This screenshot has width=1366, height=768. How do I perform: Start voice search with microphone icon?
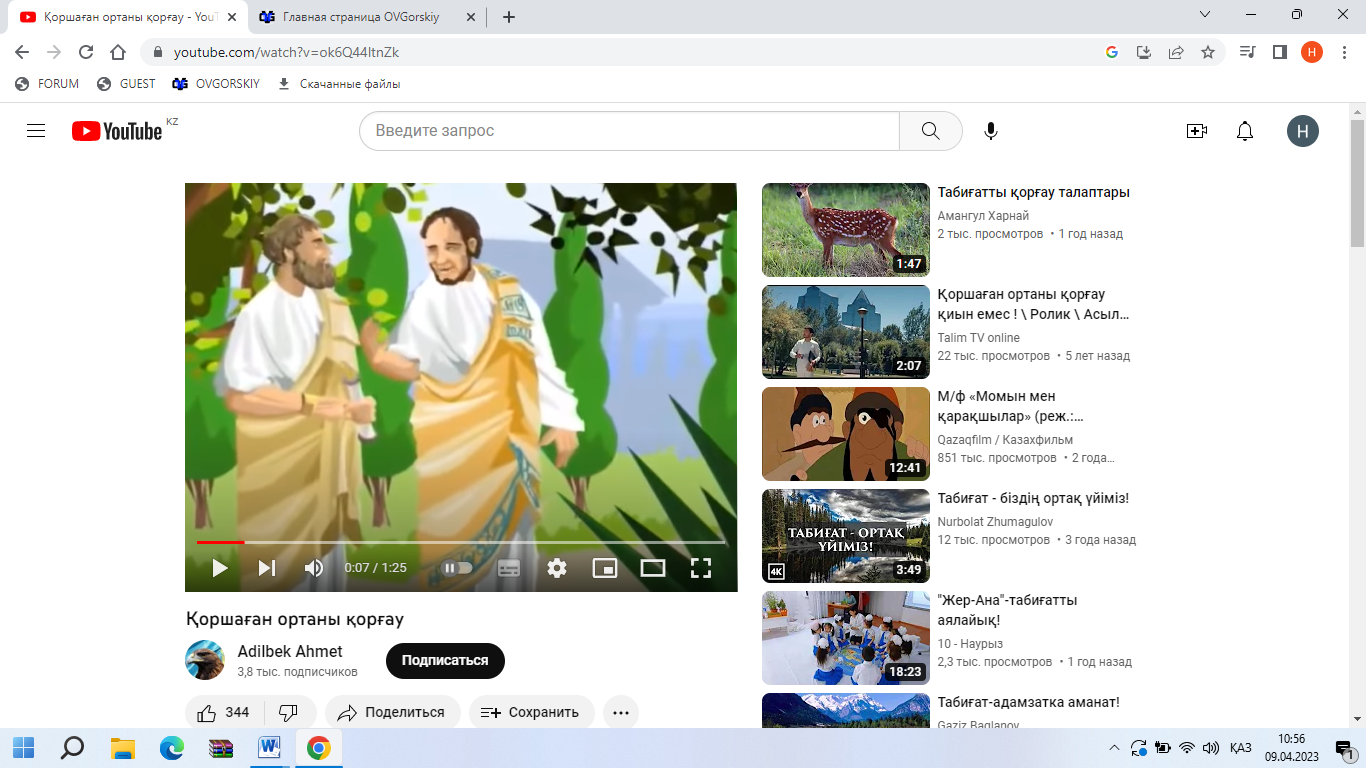coord(991,131)
